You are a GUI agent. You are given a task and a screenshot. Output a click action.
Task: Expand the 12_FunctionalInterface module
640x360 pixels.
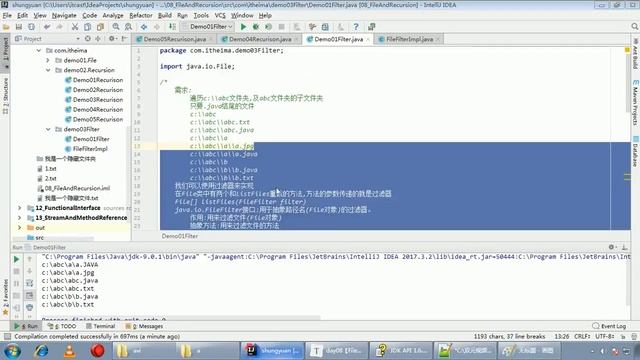(19, 208)
